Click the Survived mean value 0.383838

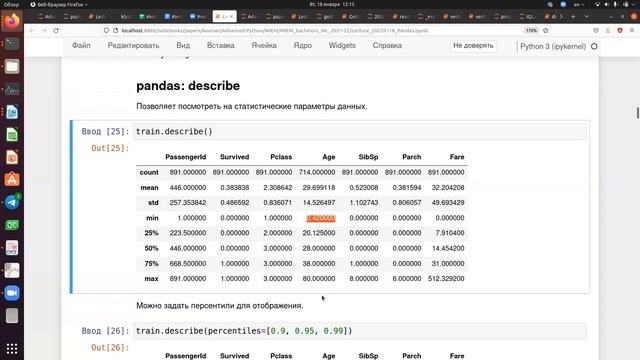point(235,188)
